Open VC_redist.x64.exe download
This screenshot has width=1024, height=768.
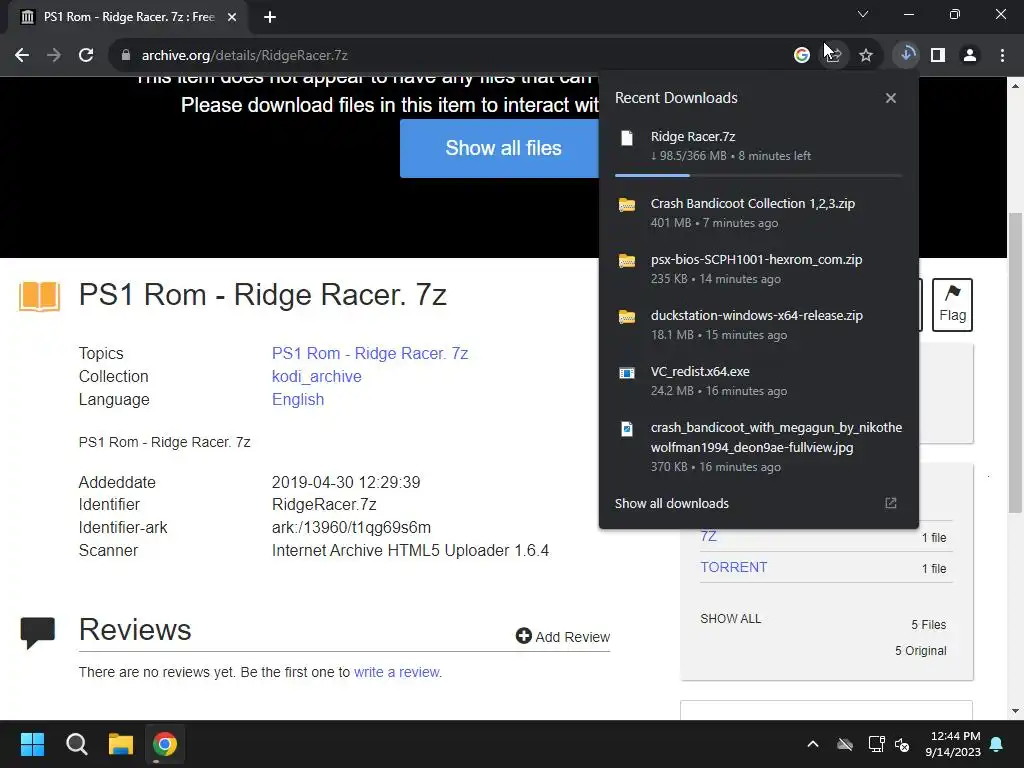[x=758, y=381]
